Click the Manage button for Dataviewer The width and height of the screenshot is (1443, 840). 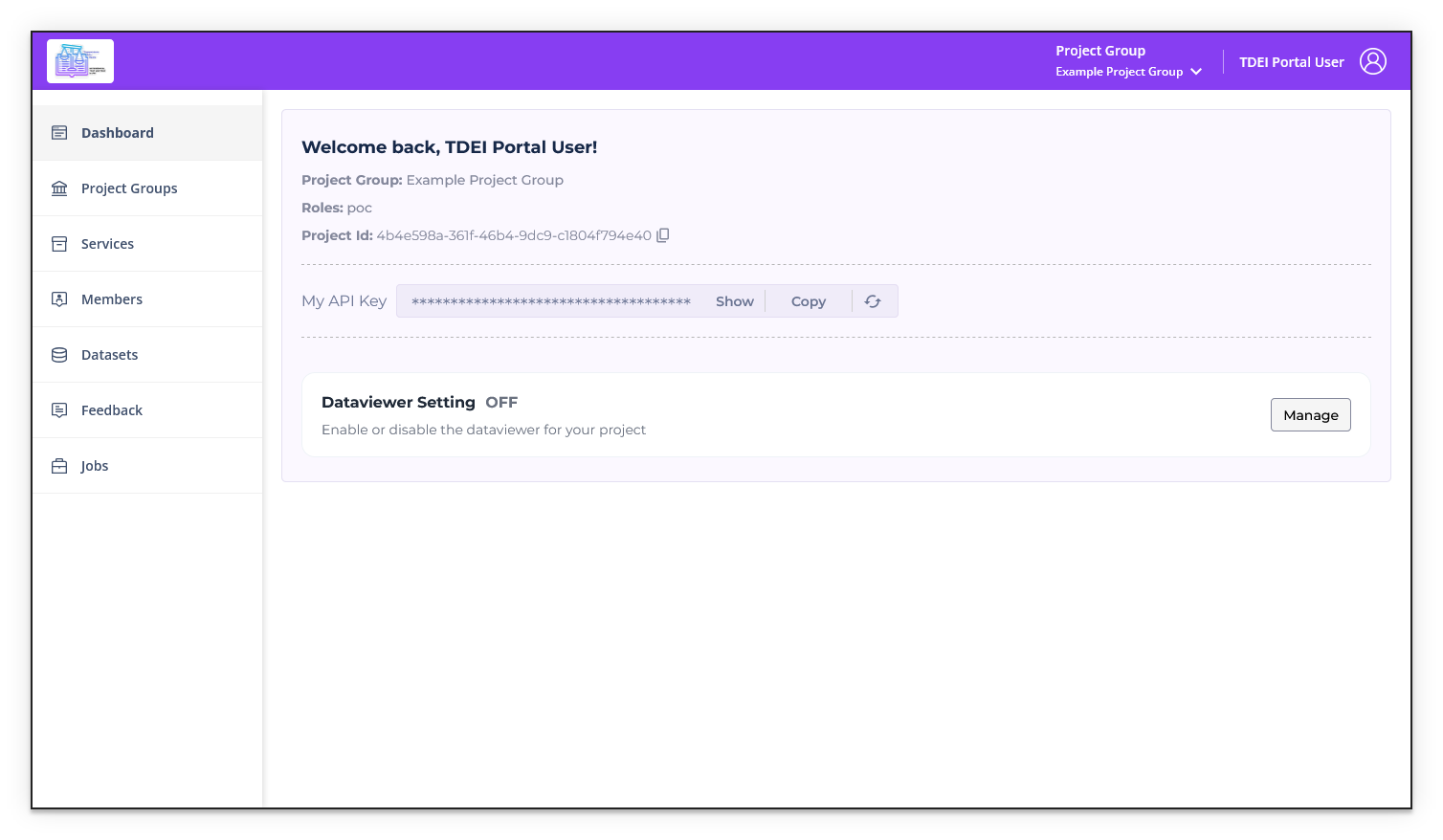pos(1310,414)
